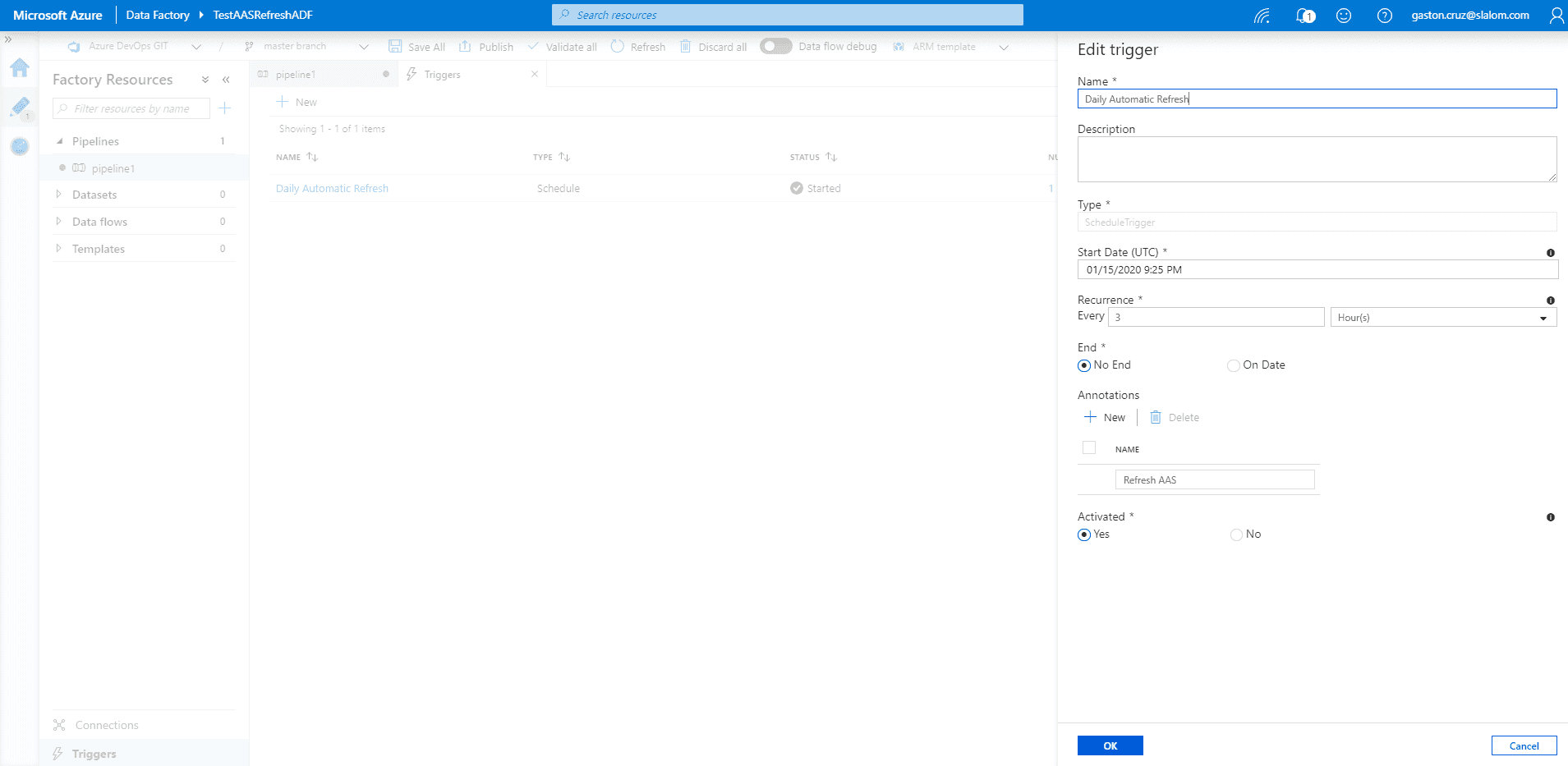The height and width of the screenshot is (766, 1568).
Task: Add a new resource with plus icon
Action: (225, 108)
